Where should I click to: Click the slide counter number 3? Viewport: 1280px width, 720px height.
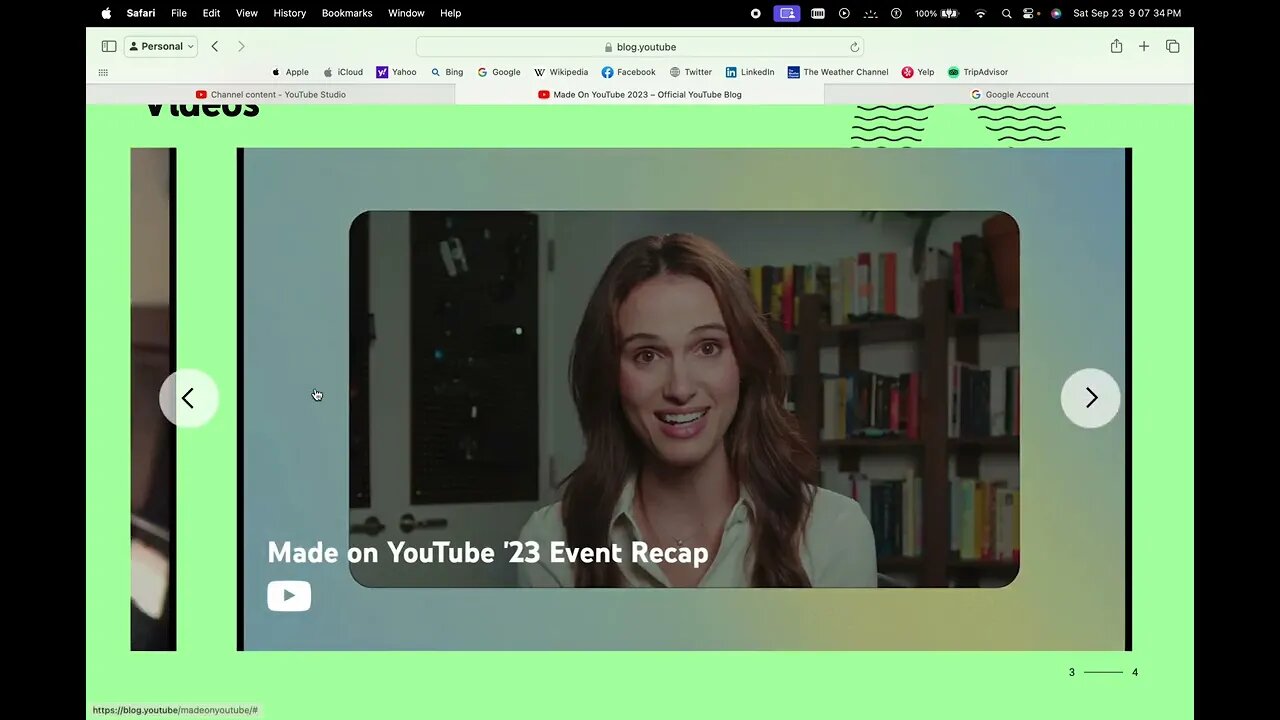pos(1072,672)
